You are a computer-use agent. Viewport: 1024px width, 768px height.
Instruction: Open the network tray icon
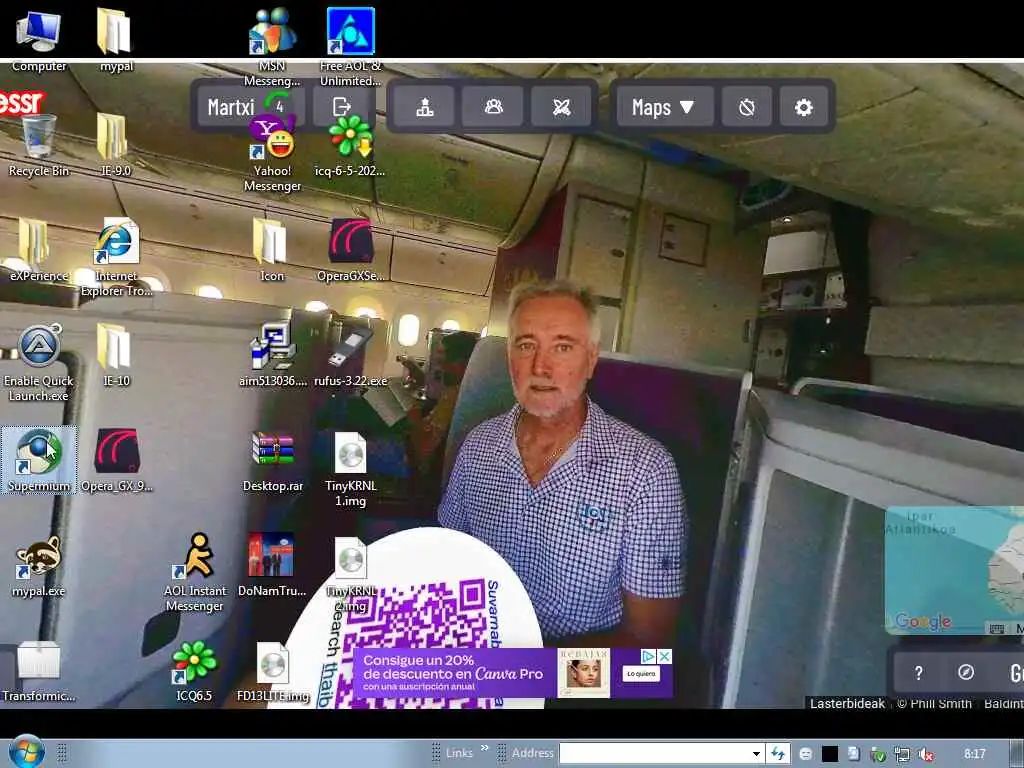point(902,754)
